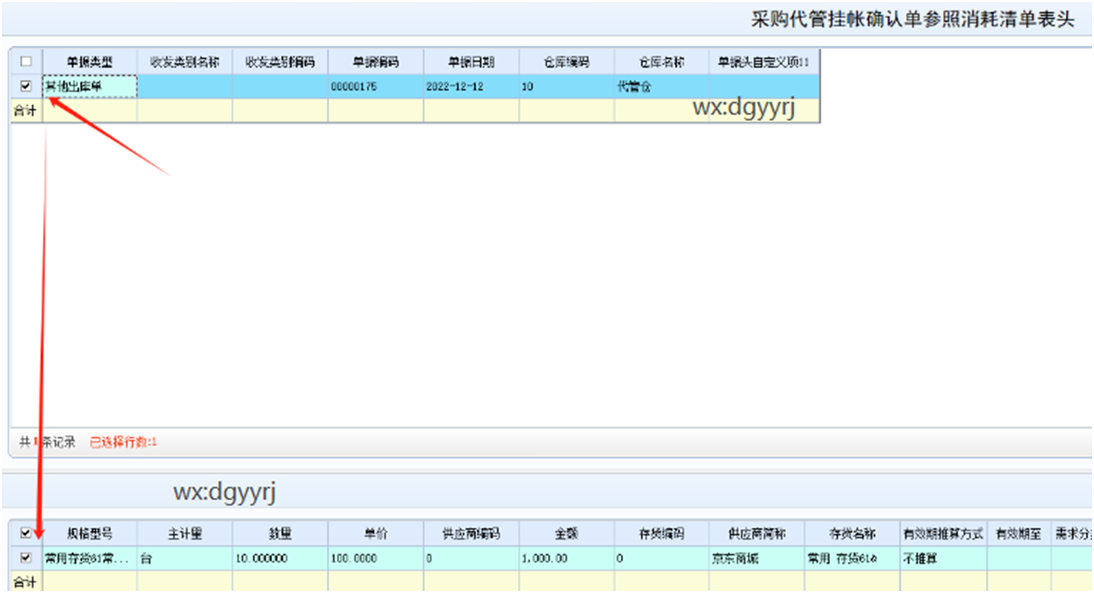The width and height of the screenshot is (1094, 593).
Task: Select the 金额 cell showing 1,000.00
Action: point(567,558)
